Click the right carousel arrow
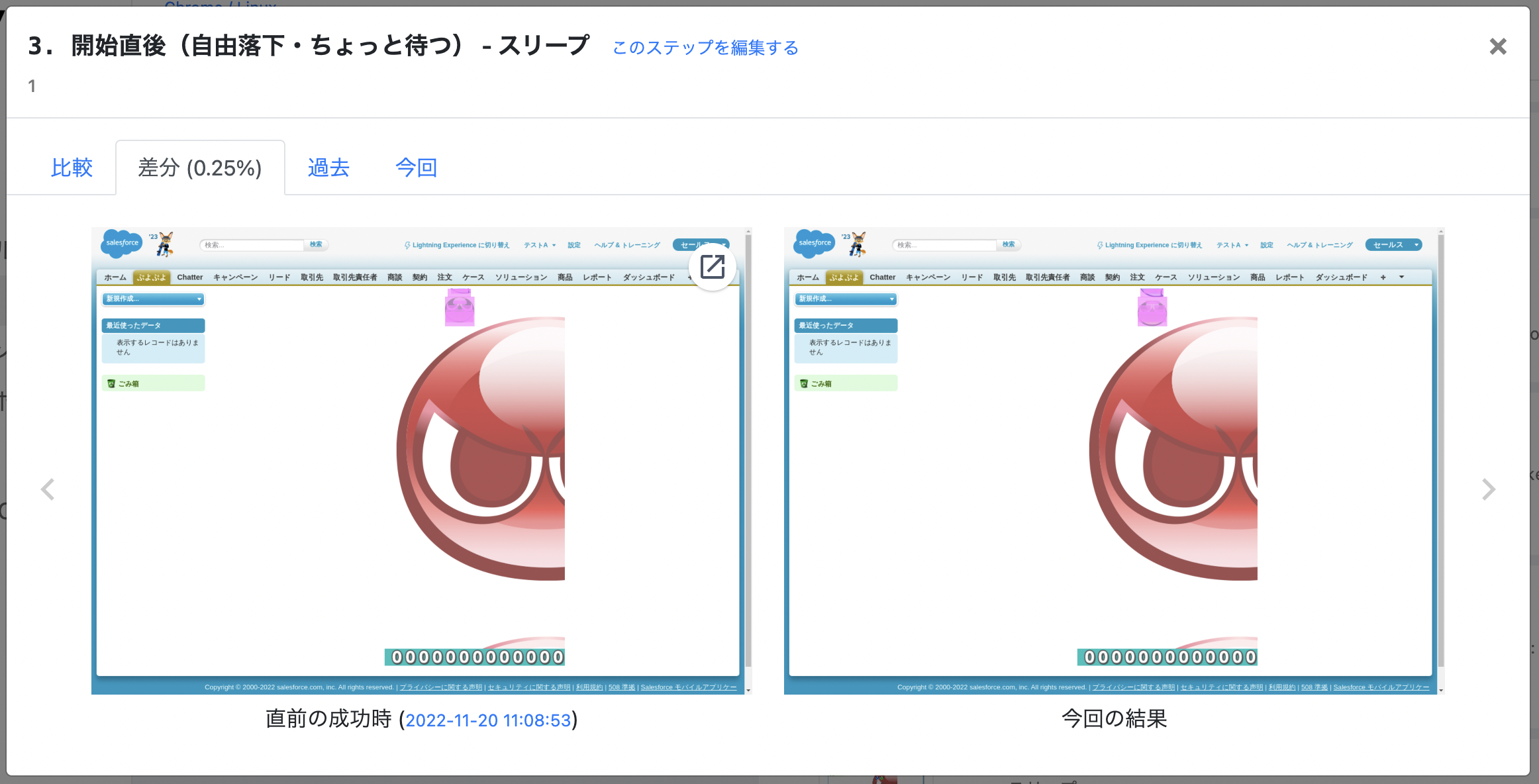The image size is (1539, 784). [1489, 489]
